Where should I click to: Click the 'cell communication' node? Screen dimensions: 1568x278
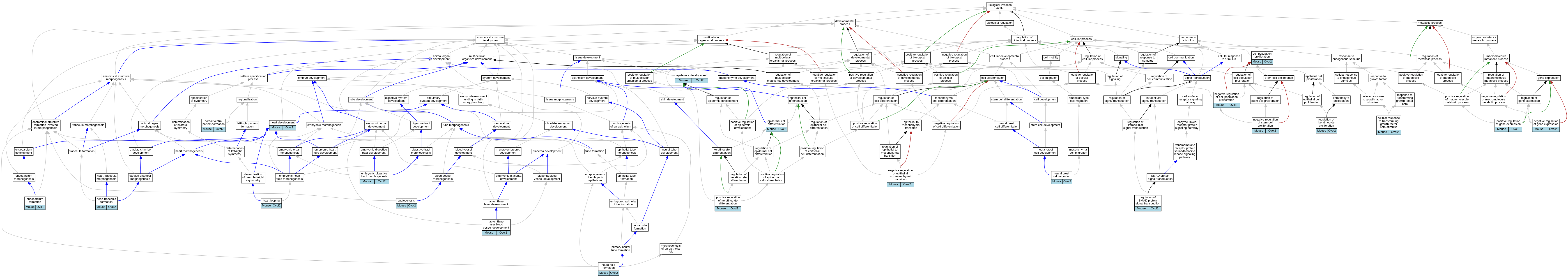1181,58
